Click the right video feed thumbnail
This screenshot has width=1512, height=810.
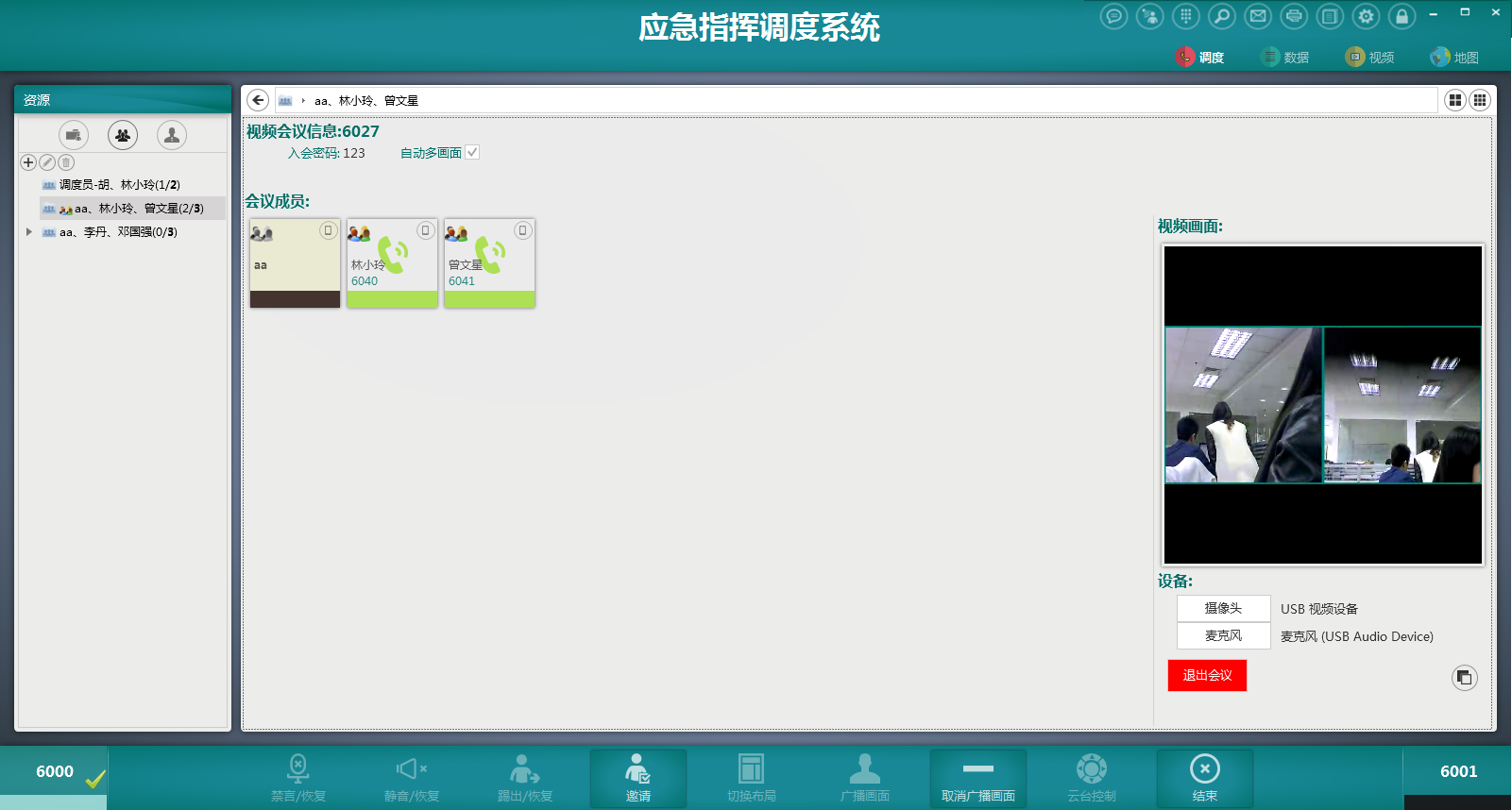click(x=1402, y=405)
